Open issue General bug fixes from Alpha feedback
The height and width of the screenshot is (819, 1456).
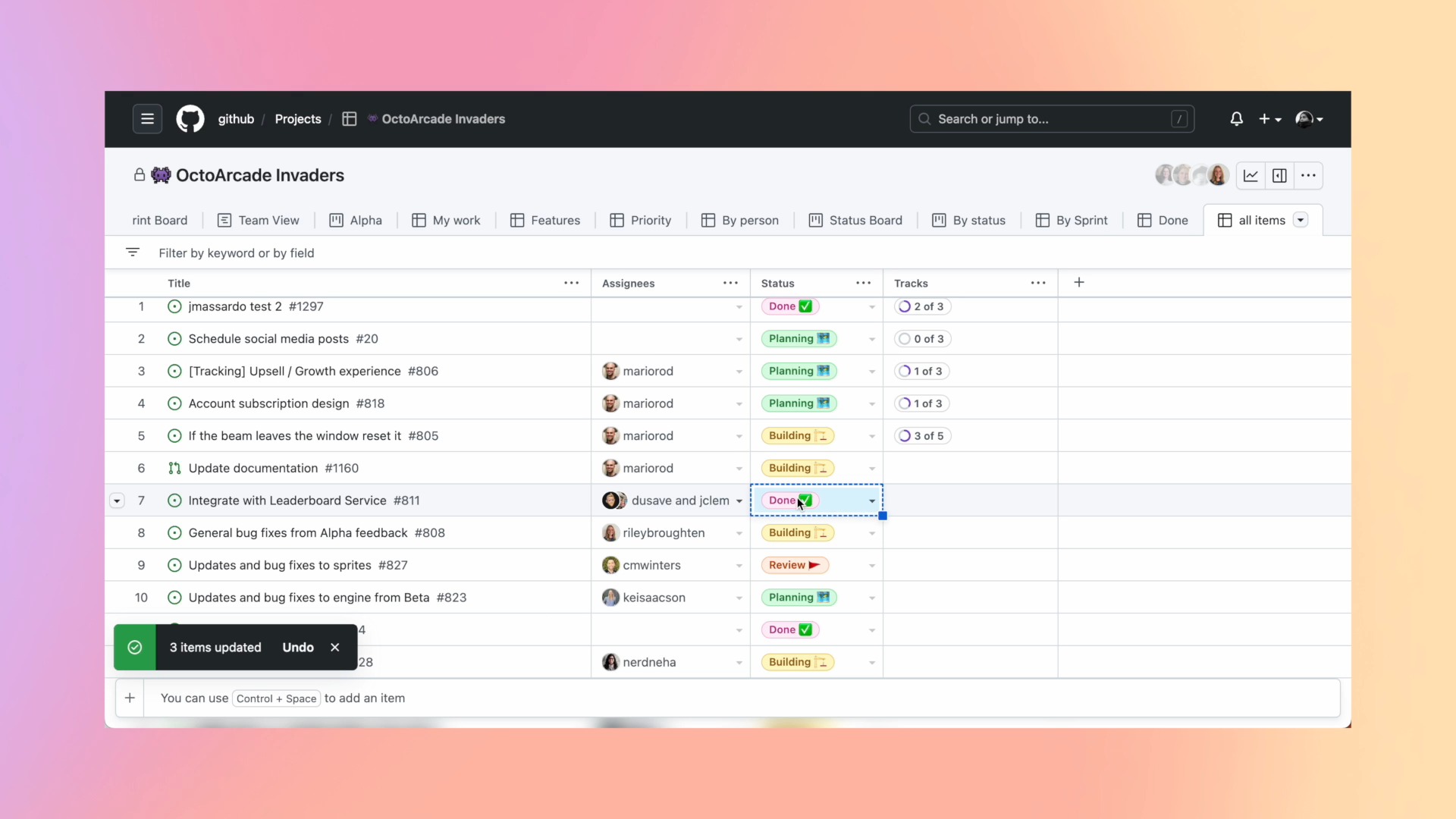pos(317,533)
